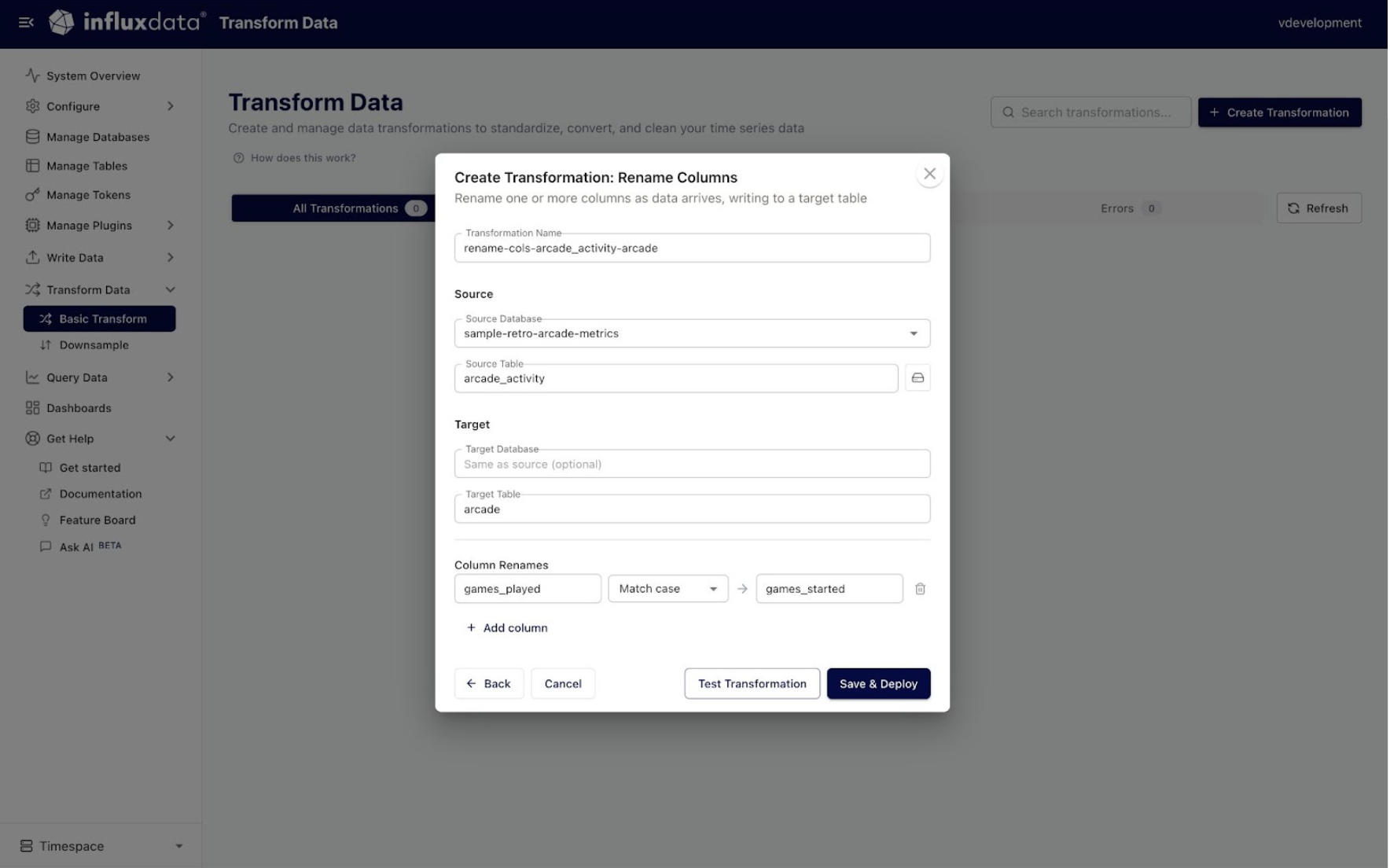Click the search magnifier icon
Viewport: 1390px width, 868px height.
point(1008,112)
